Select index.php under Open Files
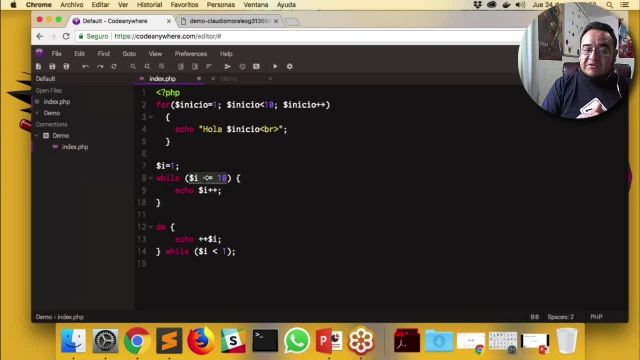The width and height of the screenshot is (640, 360). (x=57, y=102)
